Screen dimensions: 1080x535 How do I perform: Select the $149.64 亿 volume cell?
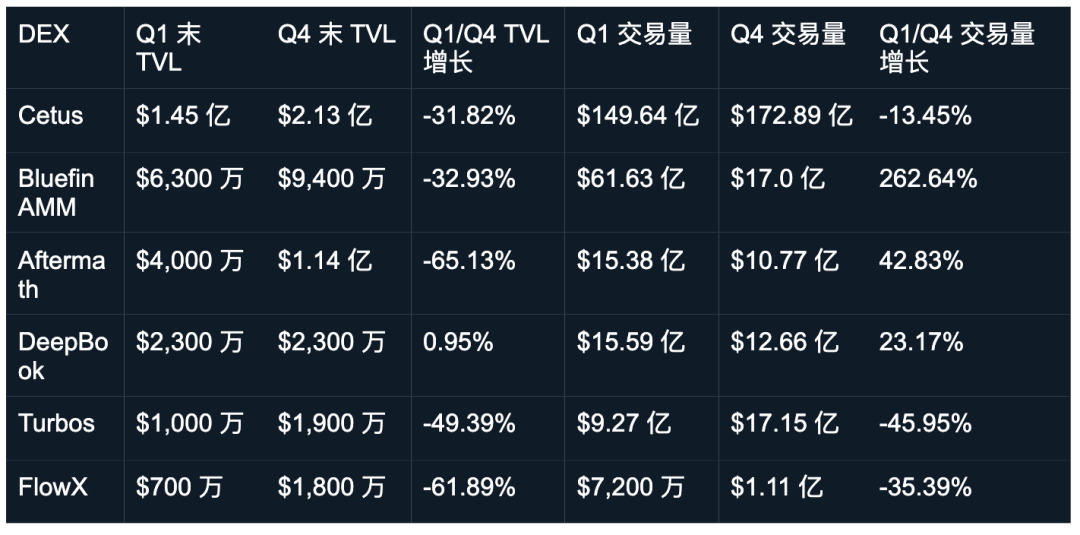[638, 116]
